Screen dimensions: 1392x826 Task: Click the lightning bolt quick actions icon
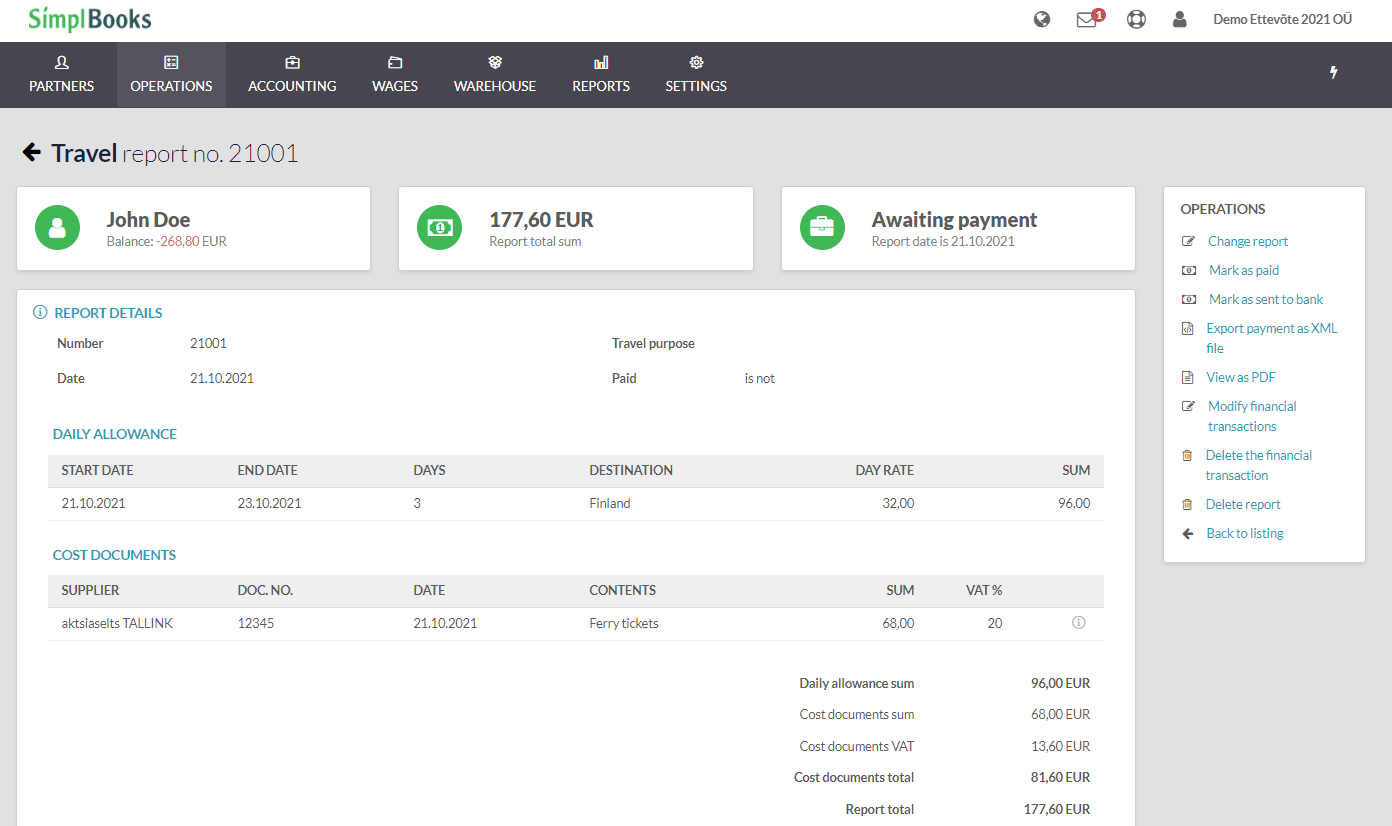pos(1333,72)
